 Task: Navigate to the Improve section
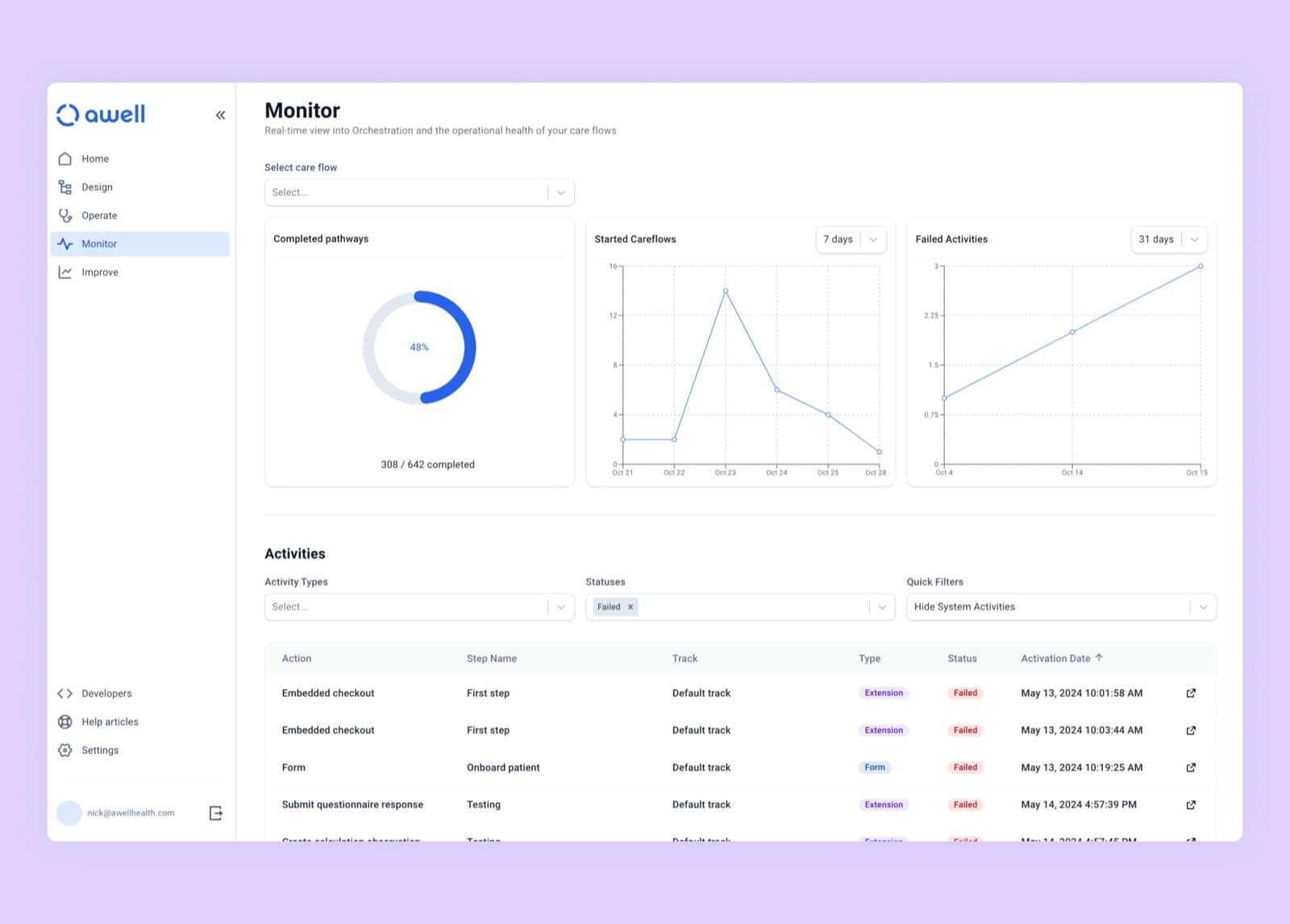[140, 273]
